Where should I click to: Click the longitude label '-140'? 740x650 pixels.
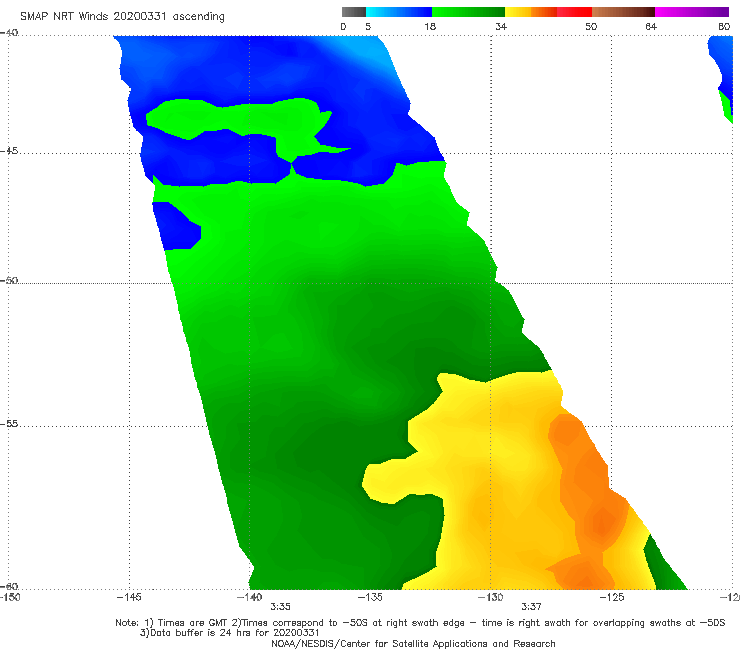coord(249,597)
